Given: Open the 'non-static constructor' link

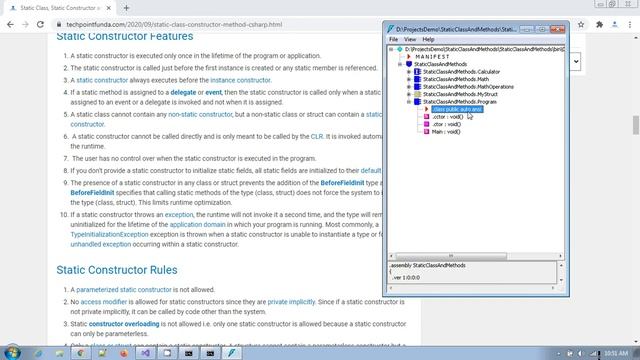Looking at the screenshot, I should pos(200,114).
